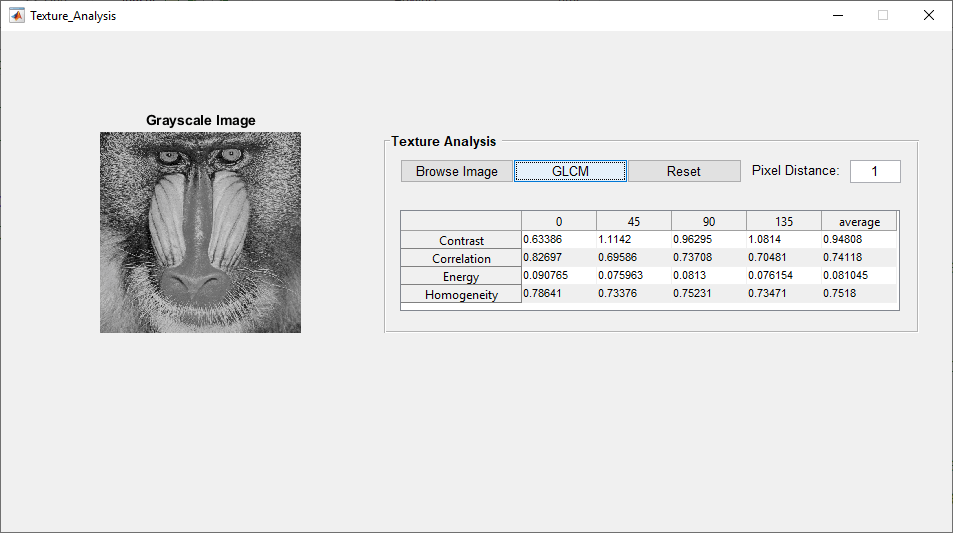Select Energy value 0.0813 cell

708,276
